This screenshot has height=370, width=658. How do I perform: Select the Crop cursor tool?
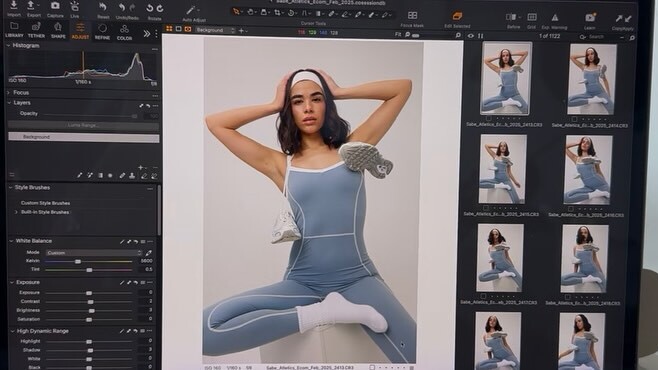click(x=277, y=13)
